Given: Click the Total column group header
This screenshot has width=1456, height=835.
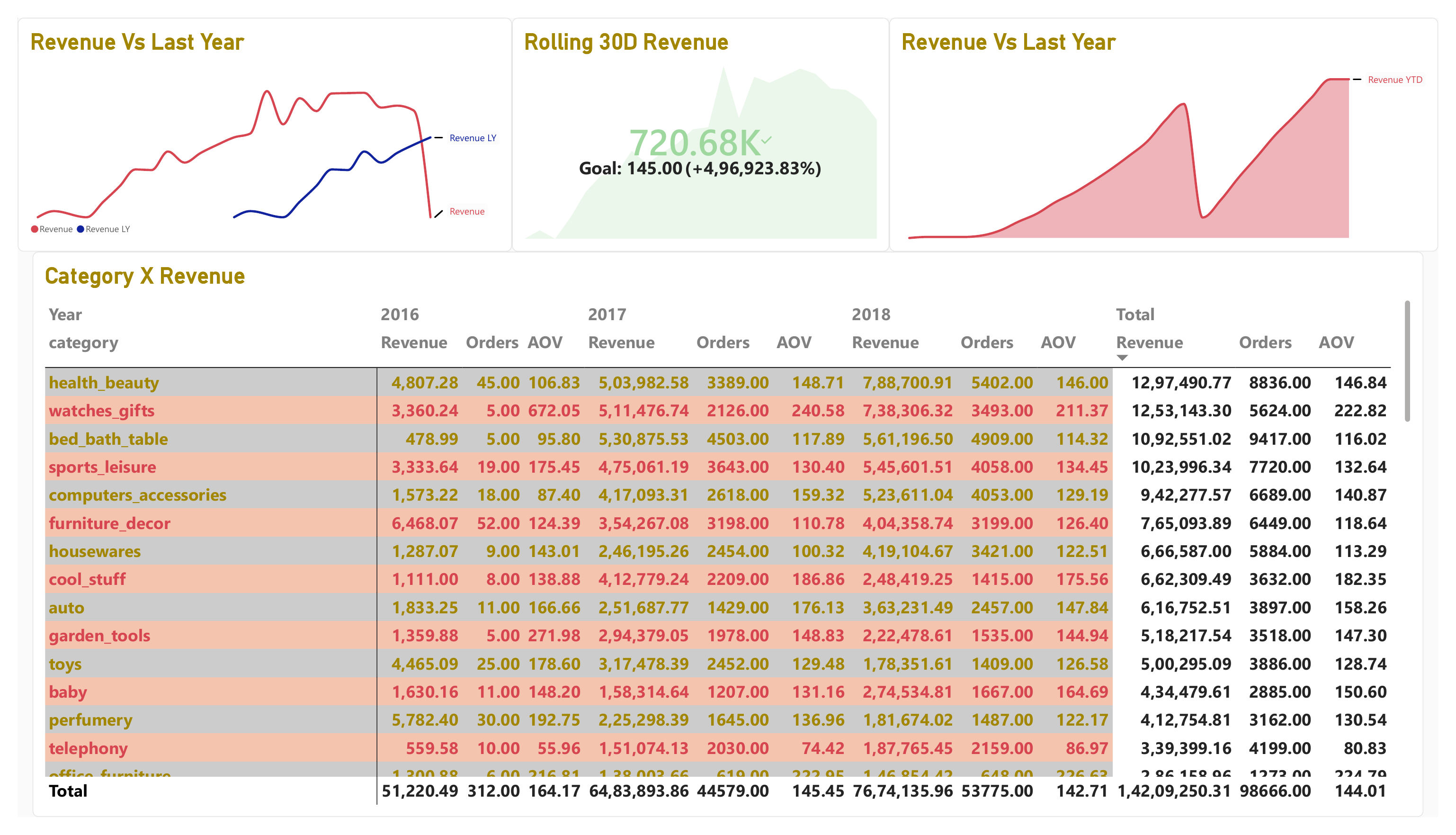Looking at the screenshot, I should coord(1135,314).
